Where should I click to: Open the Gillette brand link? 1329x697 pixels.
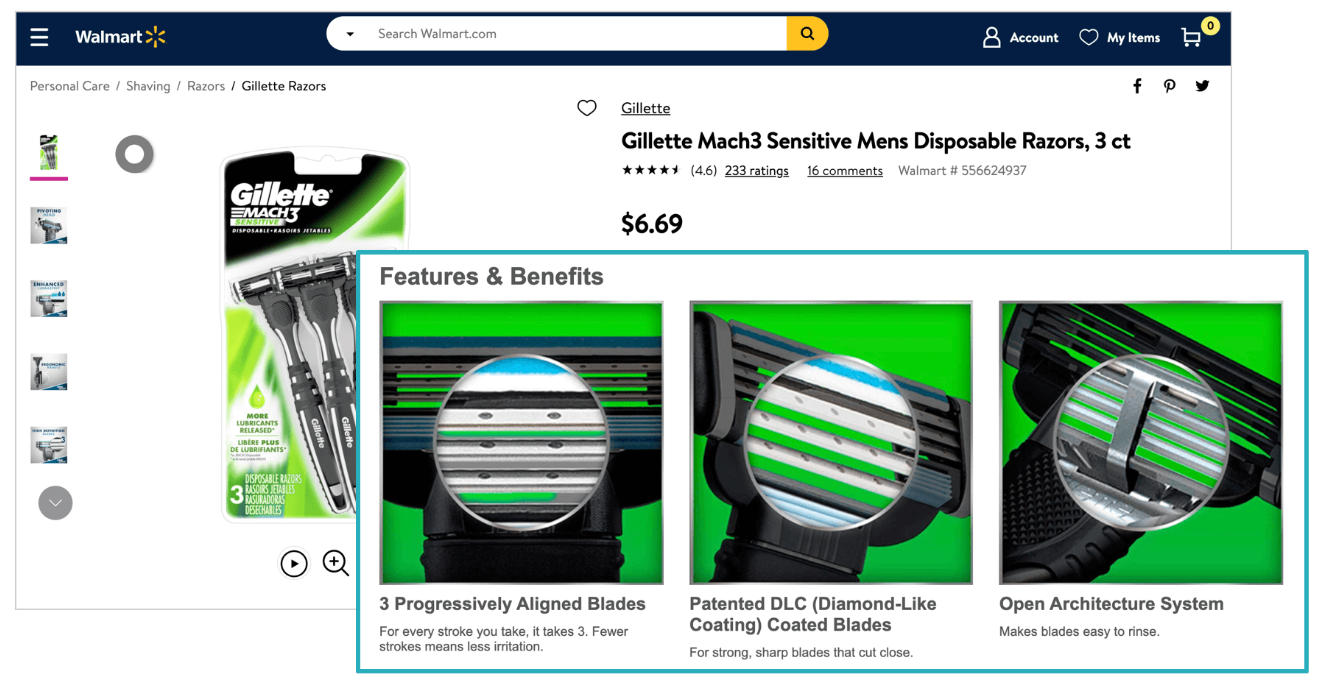646,108
